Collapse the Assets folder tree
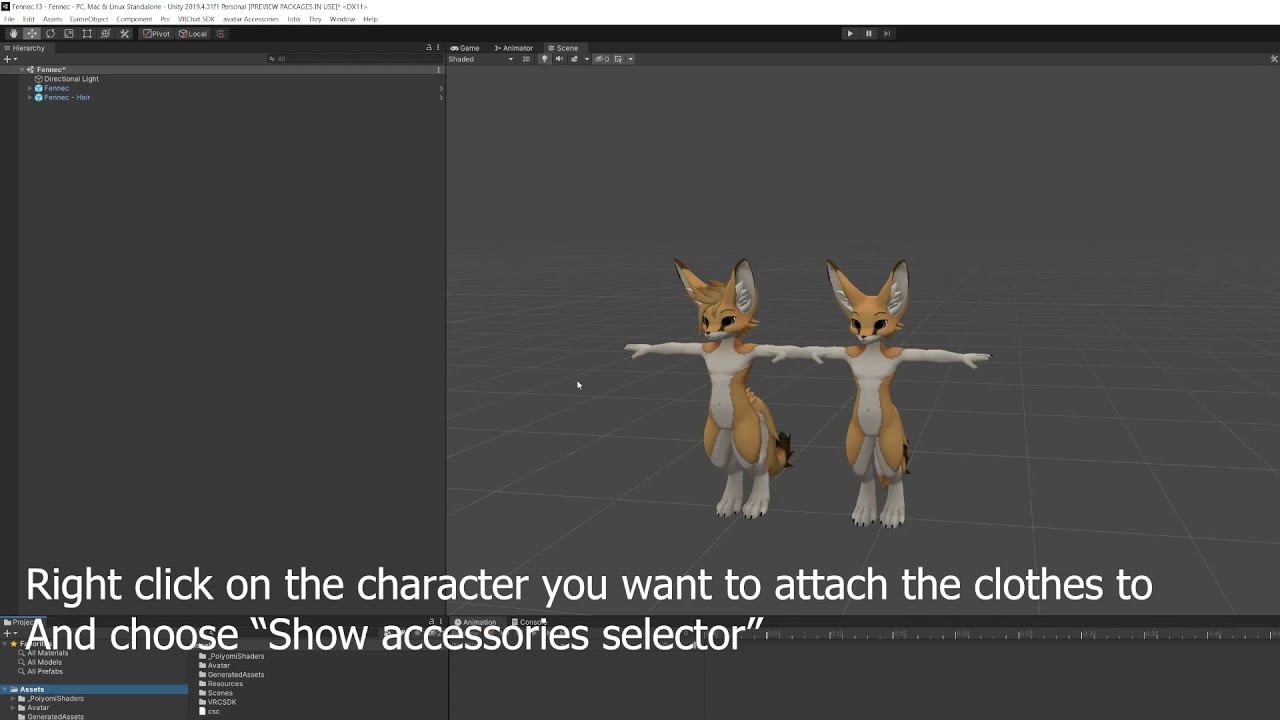Viewport: 1280px width, 720px height. [6, 689]
